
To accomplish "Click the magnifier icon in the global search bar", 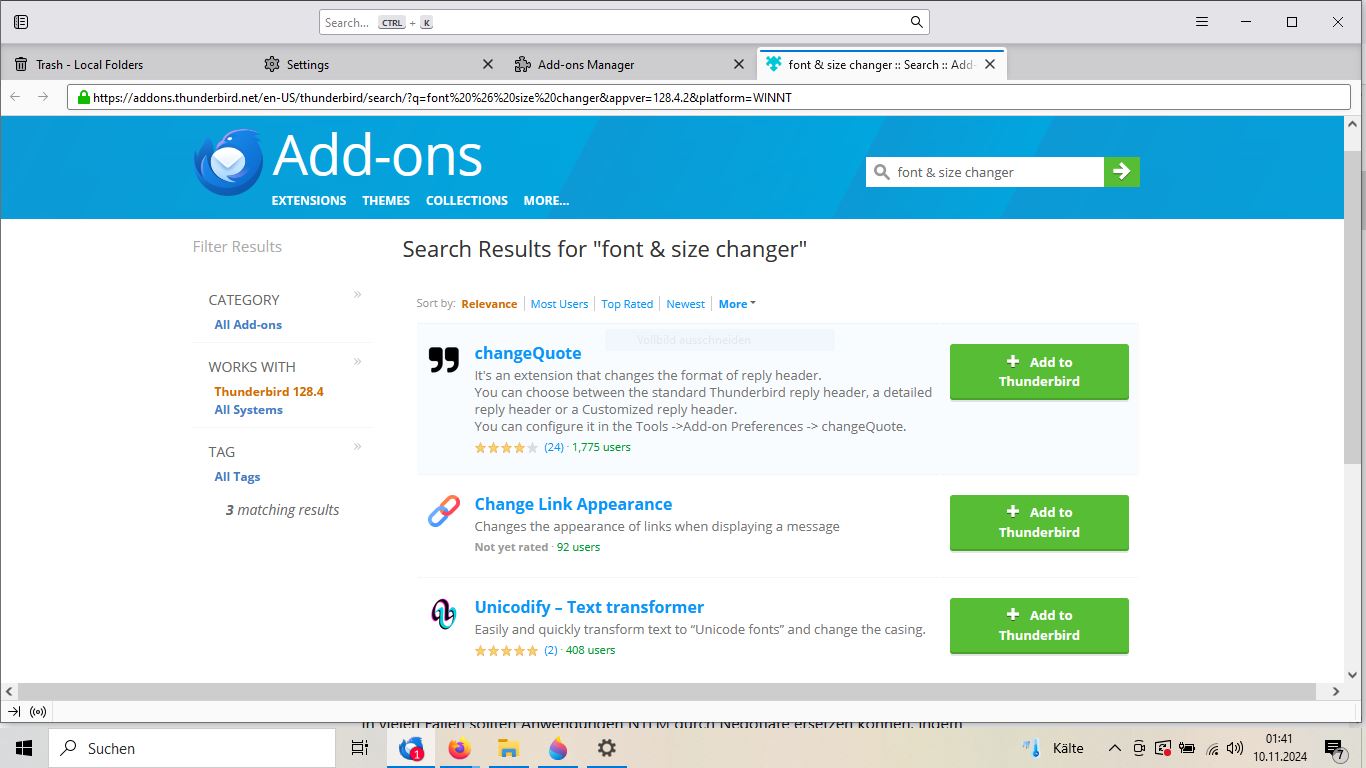I will pyautogui.click(x=916, y=22).
